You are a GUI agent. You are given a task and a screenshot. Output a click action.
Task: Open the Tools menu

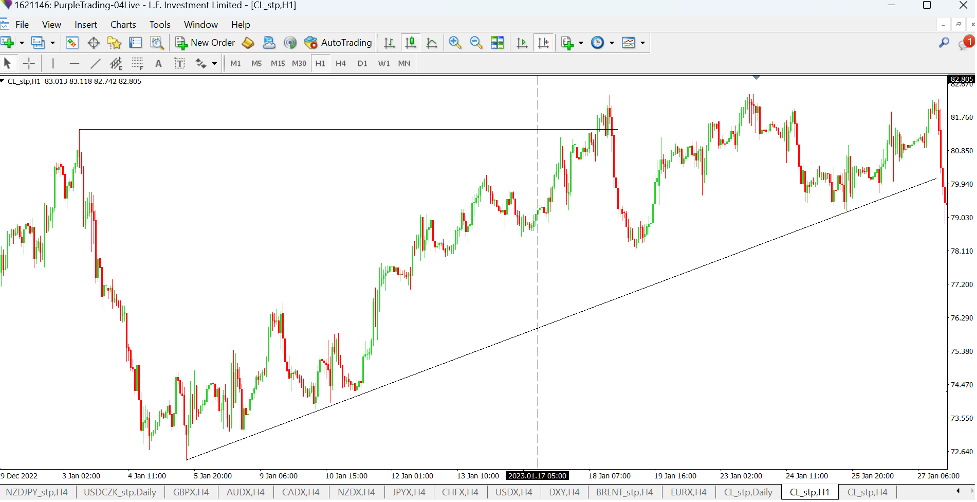click(x=160, y=25)
